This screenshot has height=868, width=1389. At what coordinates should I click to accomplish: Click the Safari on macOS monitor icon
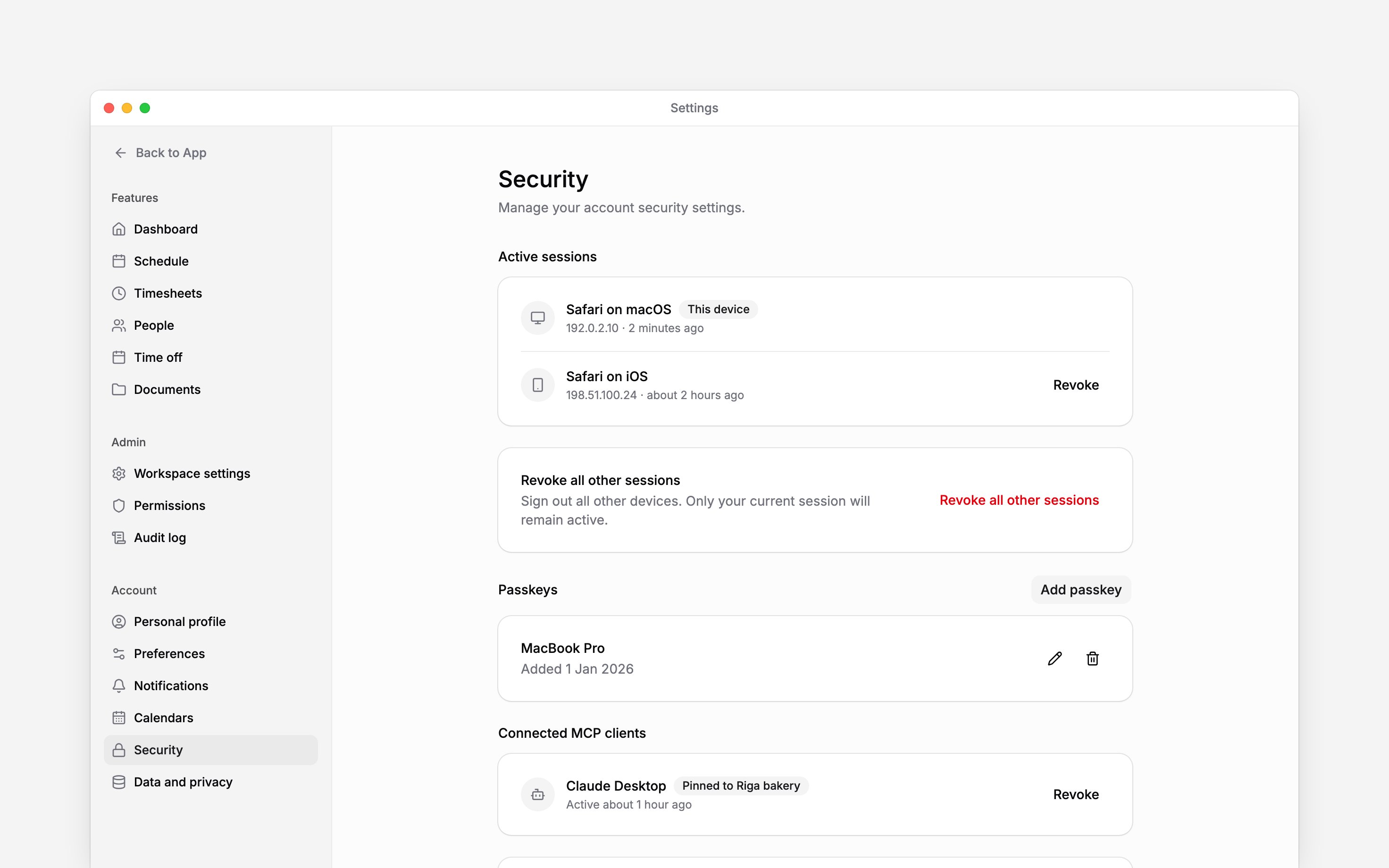coord(537,317)
